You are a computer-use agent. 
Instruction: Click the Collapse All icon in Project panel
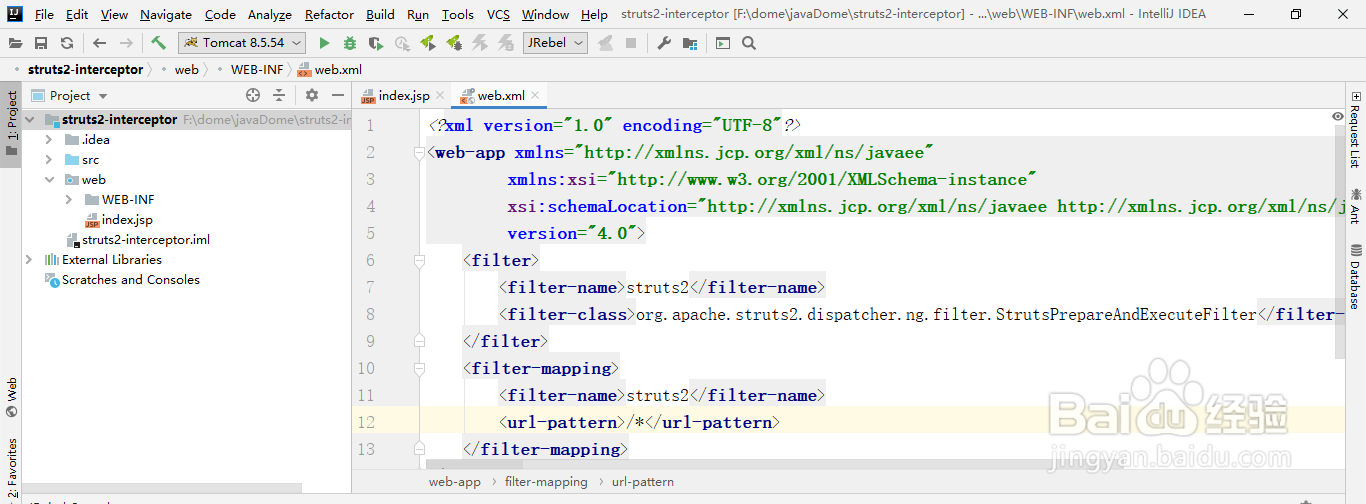(279, 95)
